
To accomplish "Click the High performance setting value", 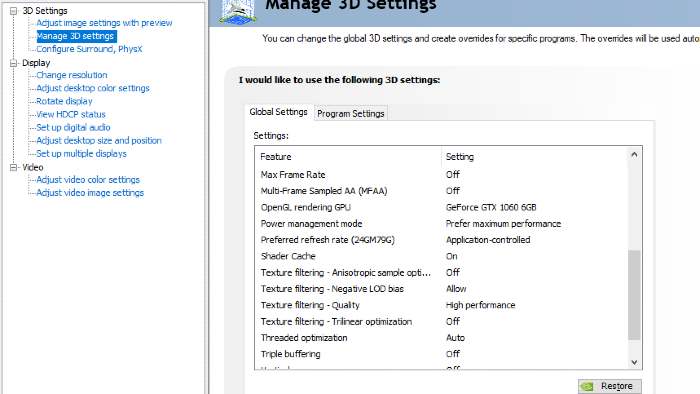I will pos(480,305).
